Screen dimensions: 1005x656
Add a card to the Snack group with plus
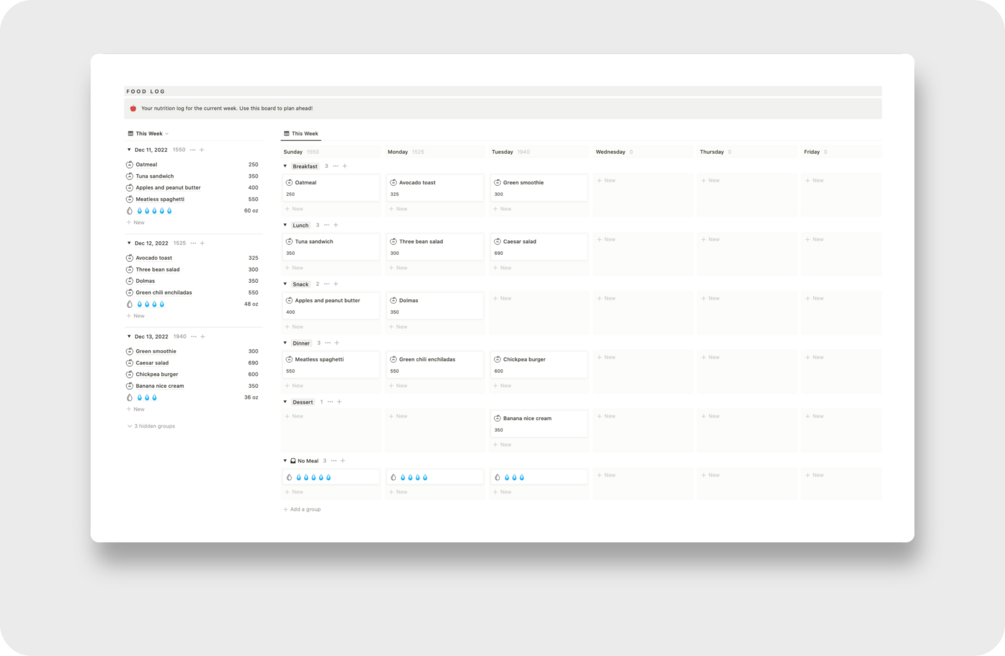pyautogui.click(x=336, y=284)
